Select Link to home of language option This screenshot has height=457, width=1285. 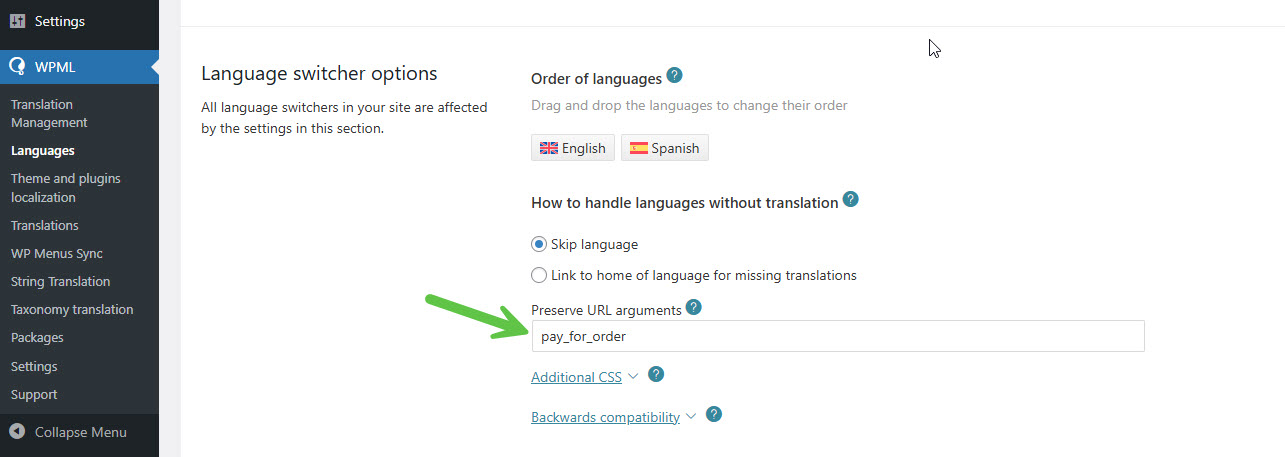pyautogui.click(x=539, y=275)
